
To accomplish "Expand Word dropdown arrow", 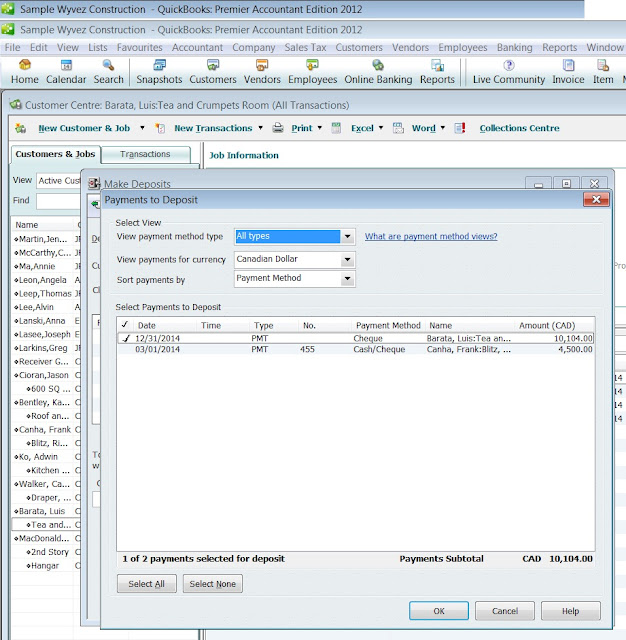I will 443,128.
